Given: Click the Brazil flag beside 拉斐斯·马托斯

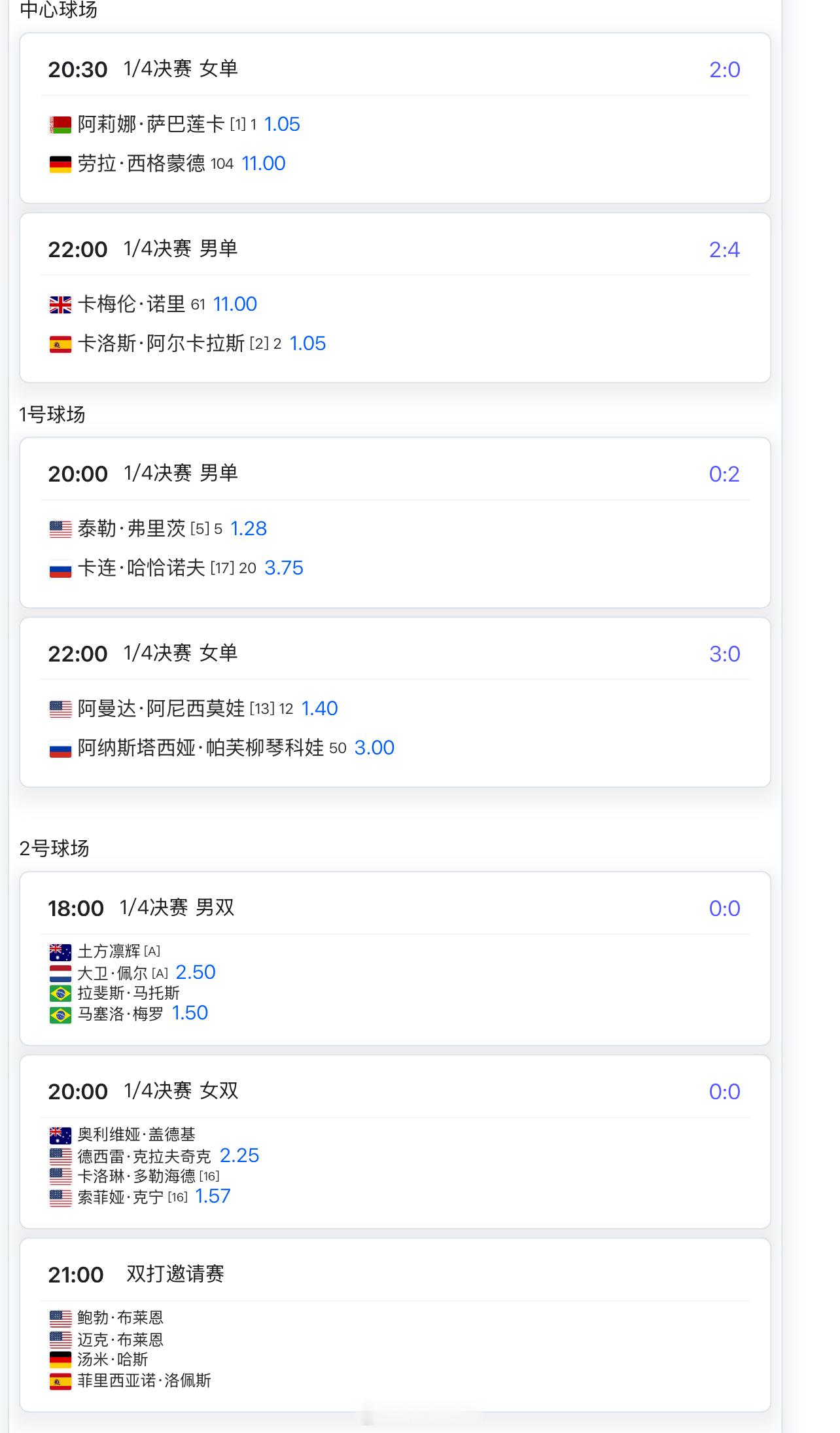Looking at the screenshot, I should tap(60, 993).
